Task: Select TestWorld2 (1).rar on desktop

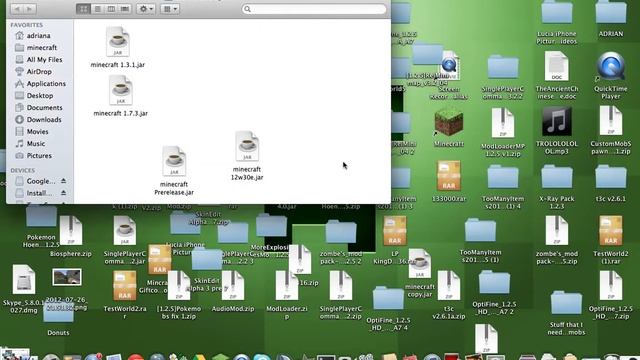Action: [611, 231]
